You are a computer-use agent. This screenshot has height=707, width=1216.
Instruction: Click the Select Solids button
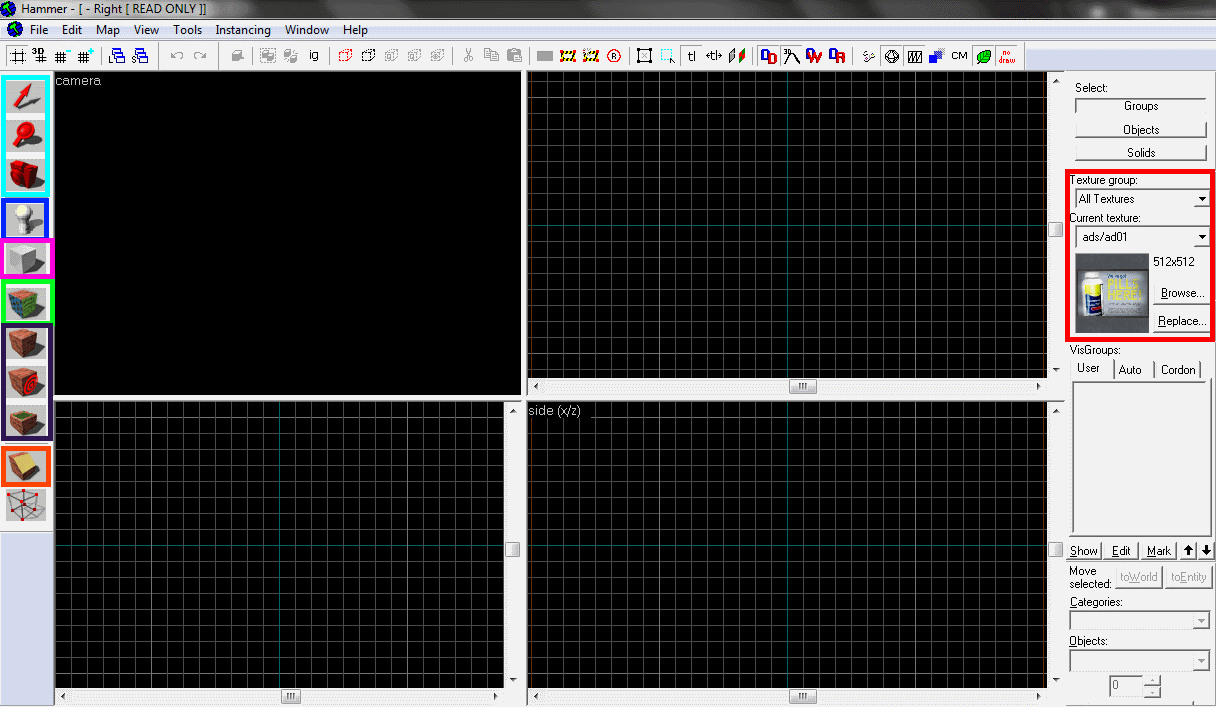point(1141,153)
